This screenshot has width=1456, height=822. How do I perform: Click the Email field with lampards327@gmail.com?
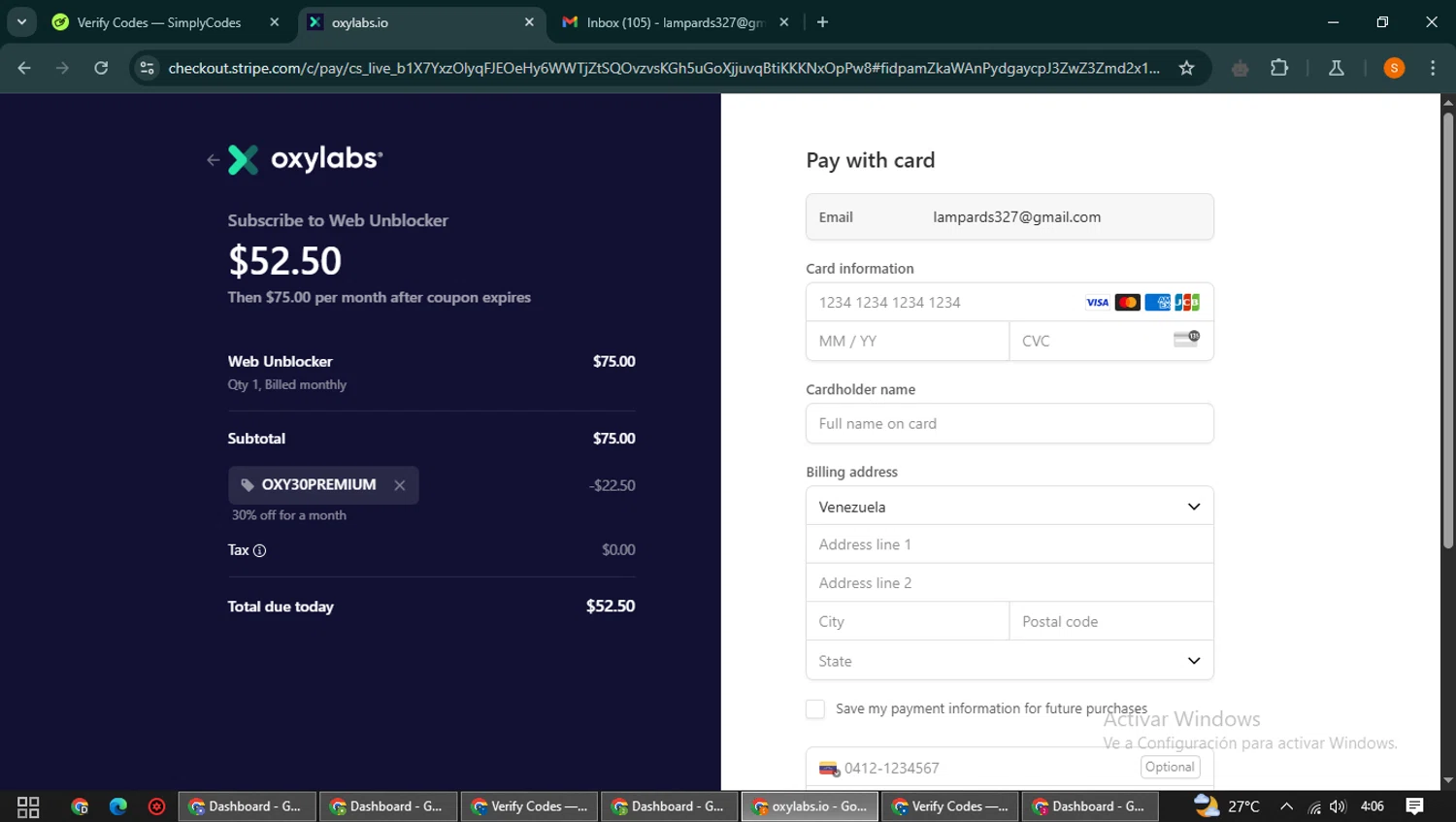click(x=1009, y=217)
